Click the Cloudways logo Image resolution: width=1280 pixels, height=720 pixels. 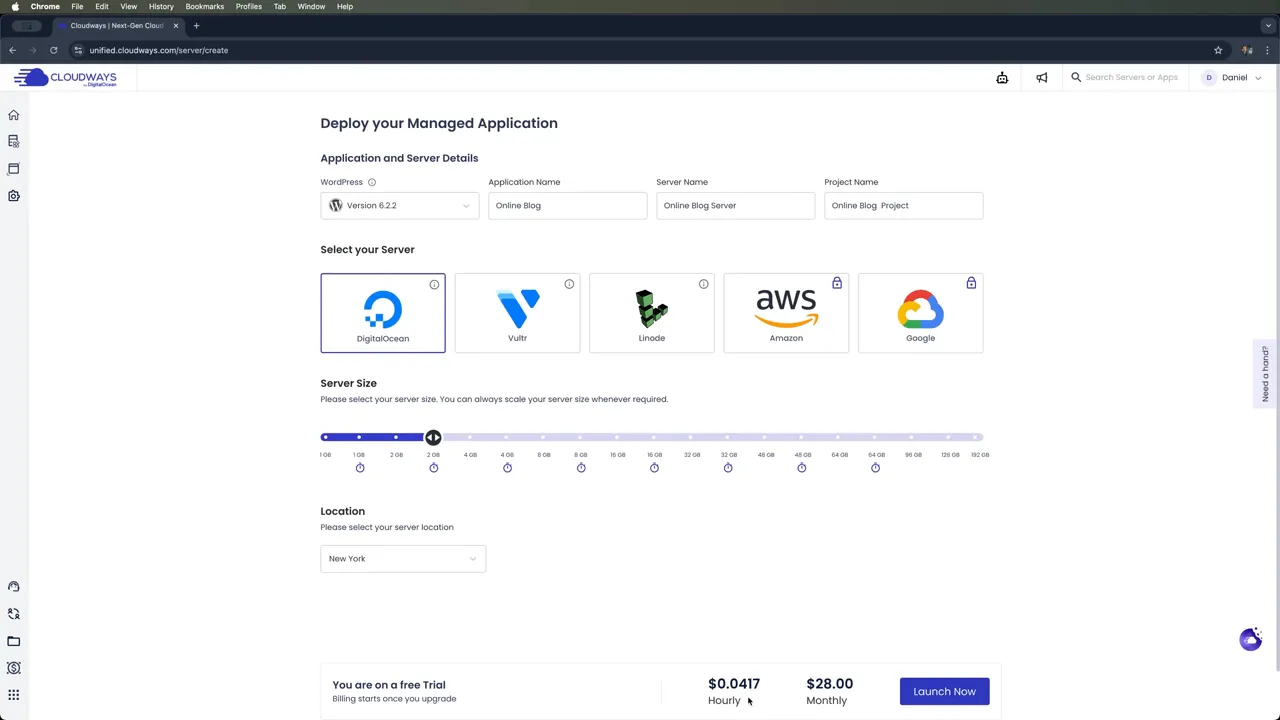click(x=65, y=77)
